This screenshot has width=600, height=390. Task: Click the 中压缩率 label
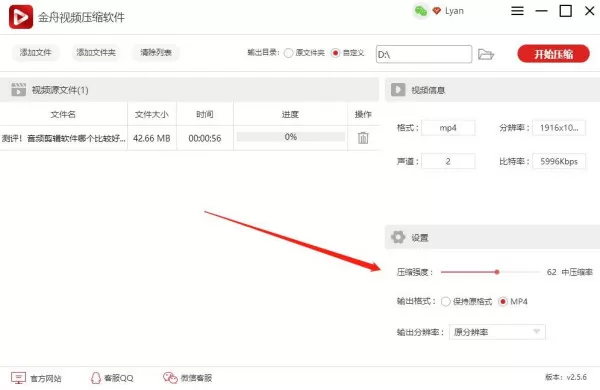[577, 272]
